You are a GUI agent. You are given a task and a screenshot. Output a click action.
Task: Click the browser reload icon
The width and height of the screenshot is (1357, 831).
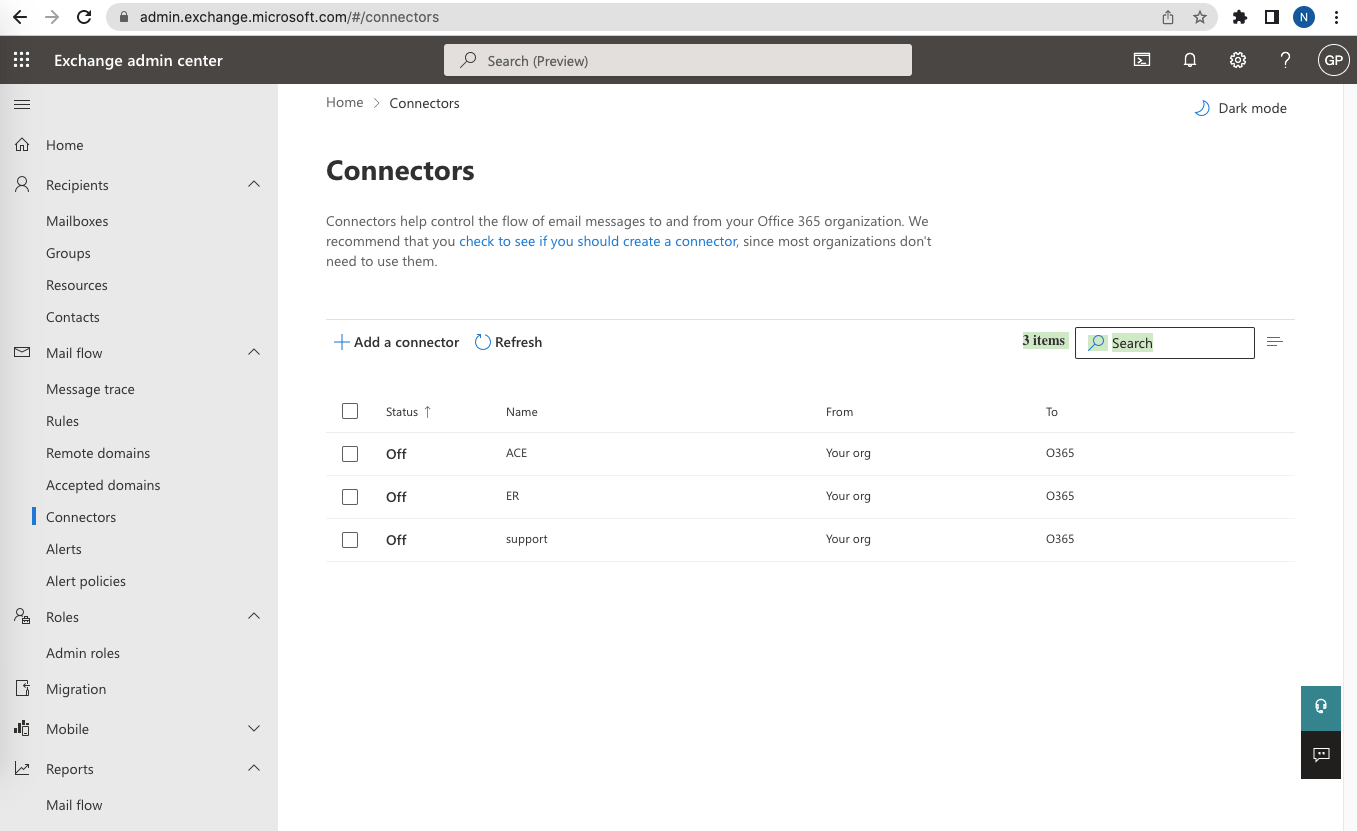[x=84, y=17]
